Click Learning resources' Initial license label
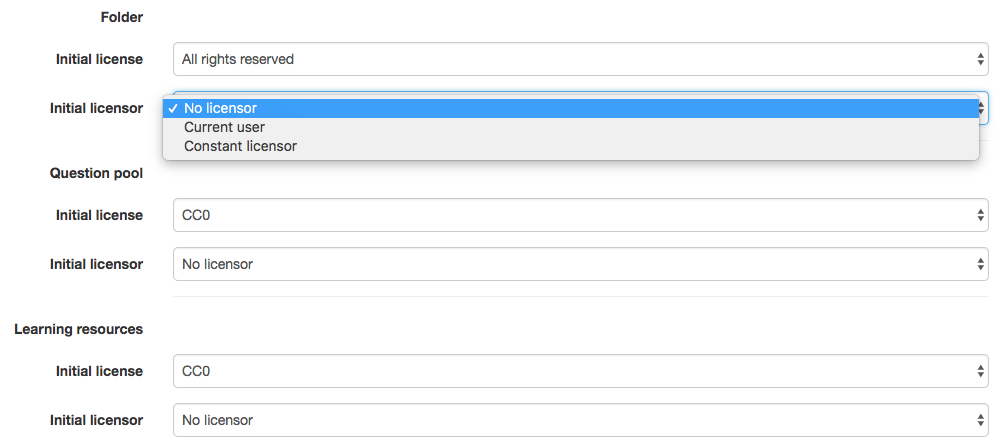Image resolution: width=1008 pixels, height=442 pixels. pyautogui.click(x=99, y=371)
